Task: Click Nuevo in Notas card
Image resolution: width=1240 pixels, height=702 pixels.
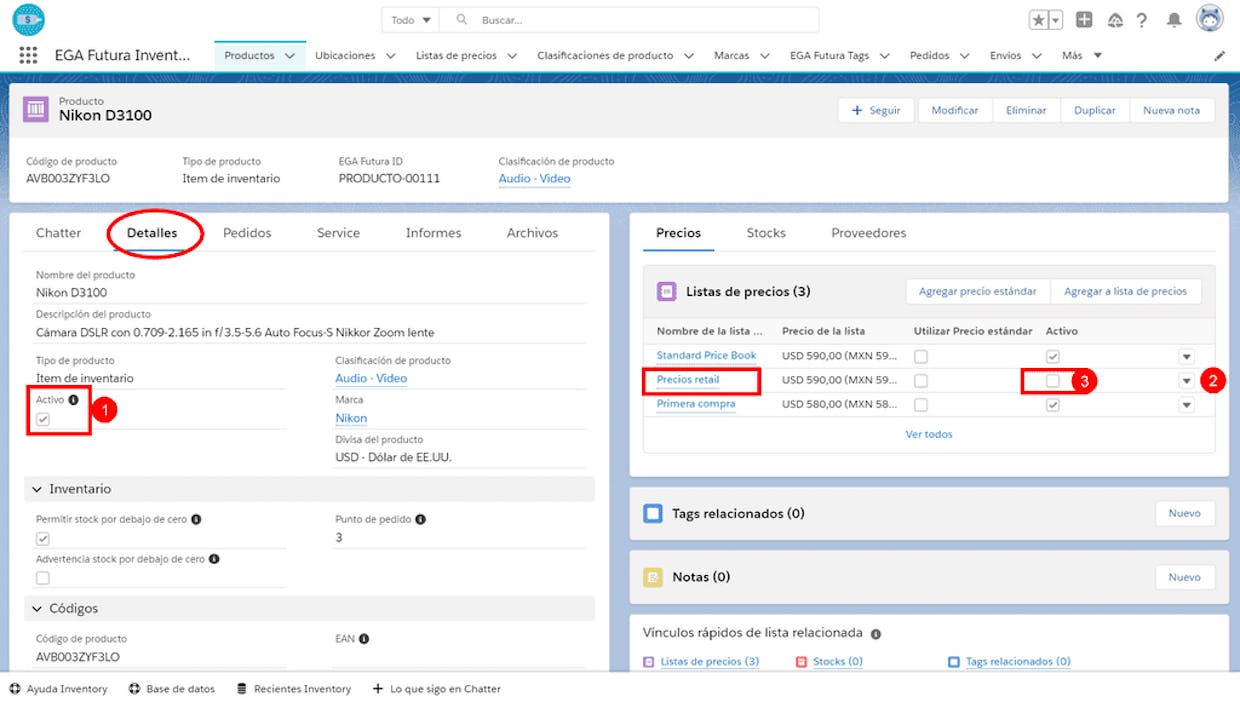Action: tap(1185, 577)
